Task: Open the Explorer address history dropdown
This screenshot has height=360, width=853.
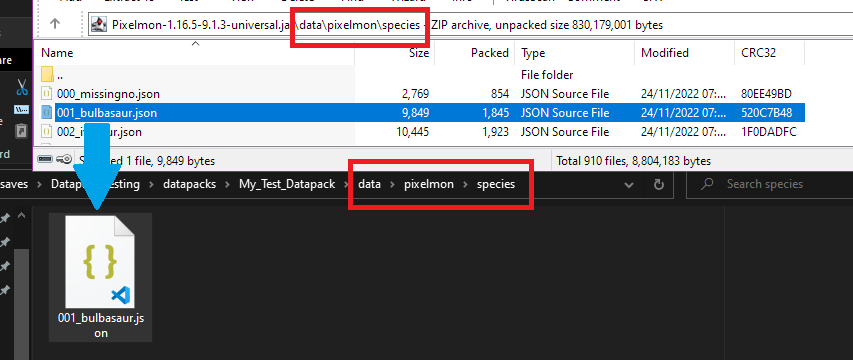Action: point(629,185)
